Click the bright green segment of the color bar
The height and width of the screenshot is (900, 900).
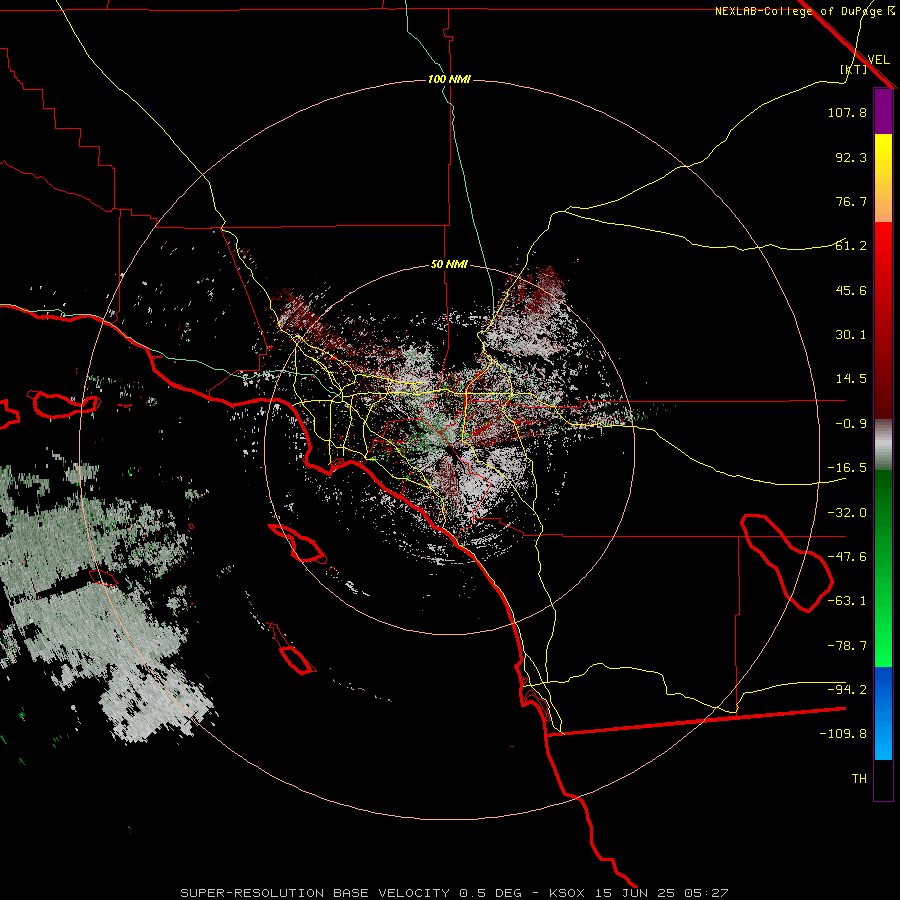coord(883,568)
